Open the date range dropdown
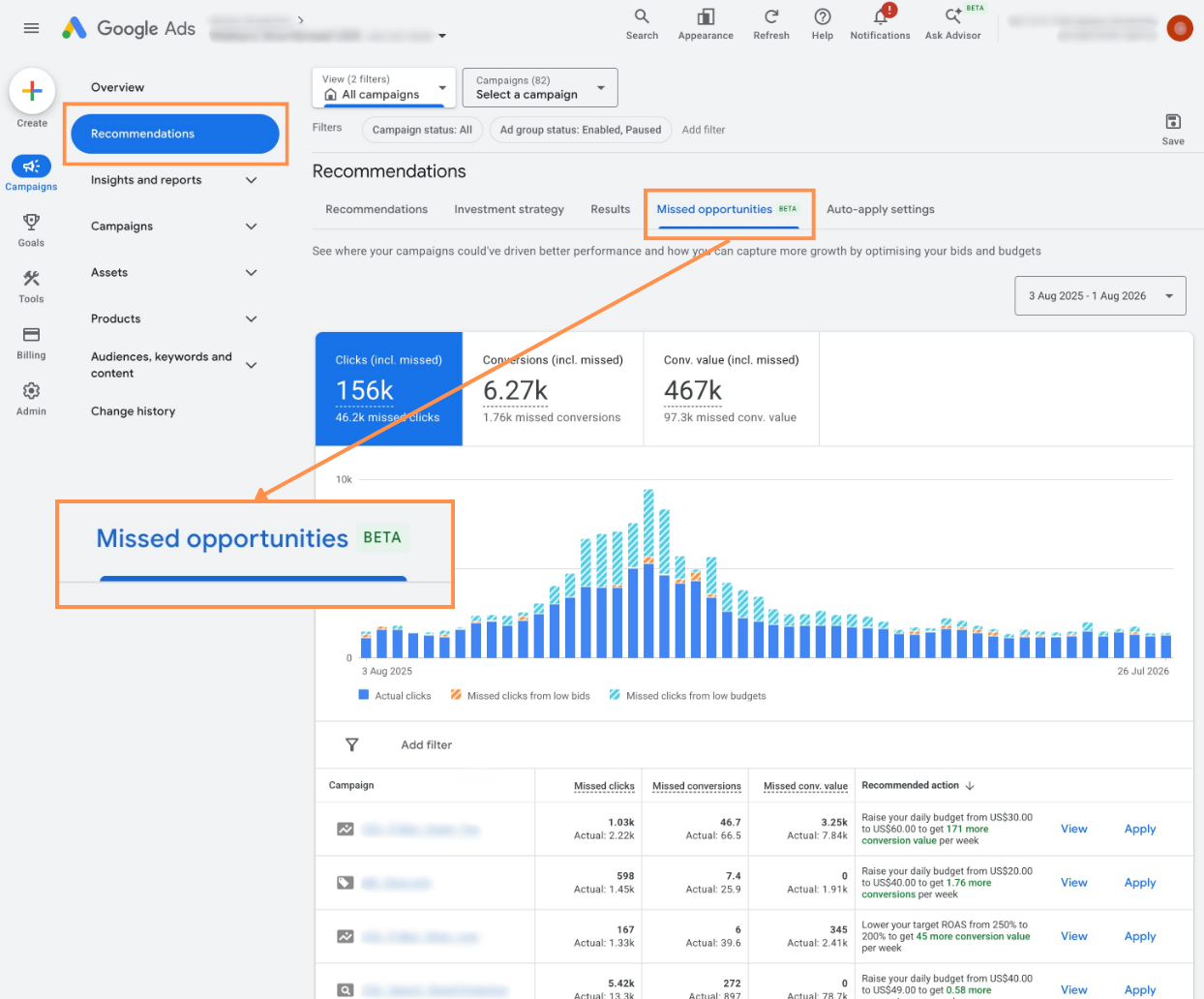 [1100, 296]
